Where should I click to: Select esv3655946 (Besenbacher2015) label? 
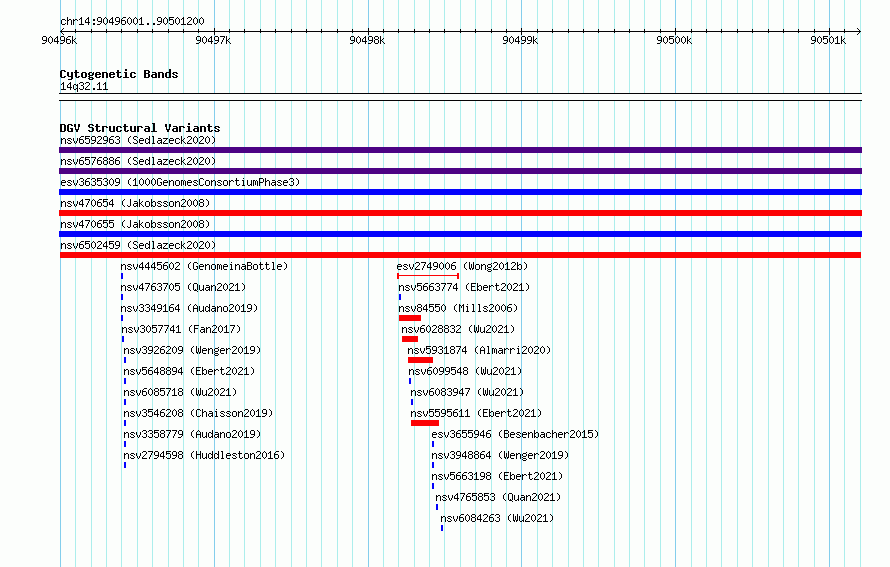pyautogui.click(x=515, y=434)
